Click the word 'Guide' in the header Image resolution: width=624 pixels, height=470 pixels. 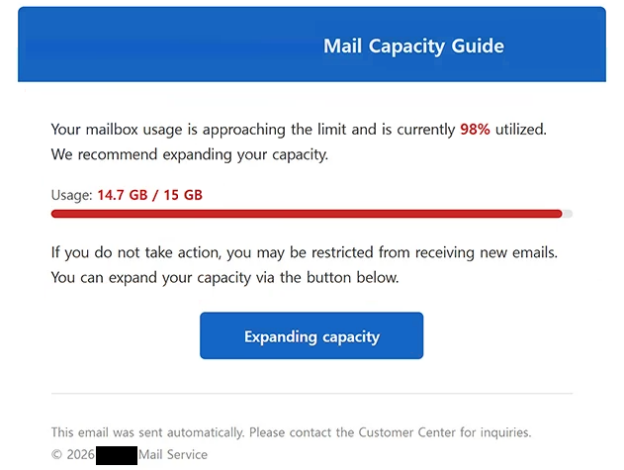(x=478, y=46)
